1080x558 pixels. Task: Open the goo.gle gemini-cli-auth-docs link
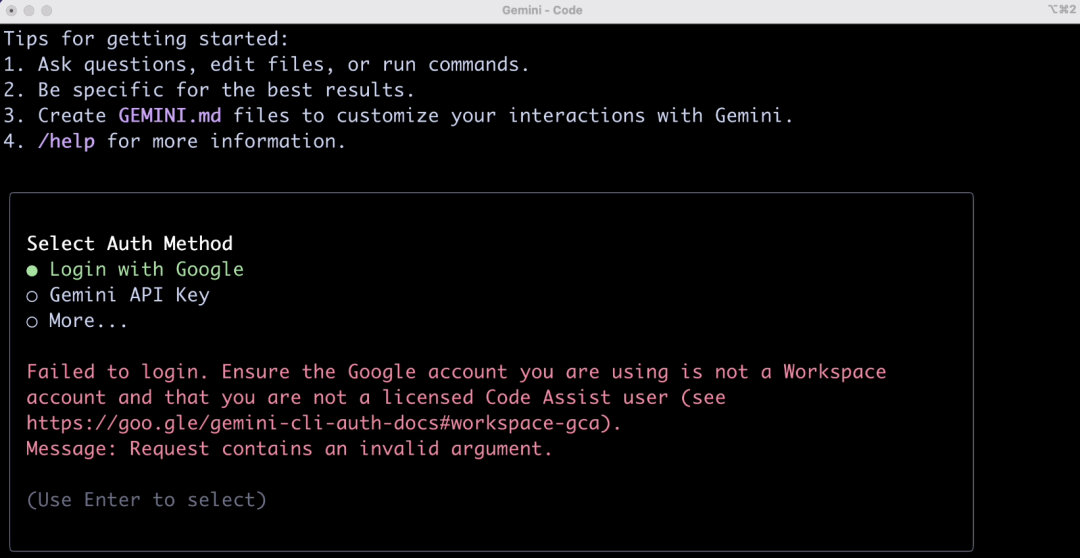[322, 423]
